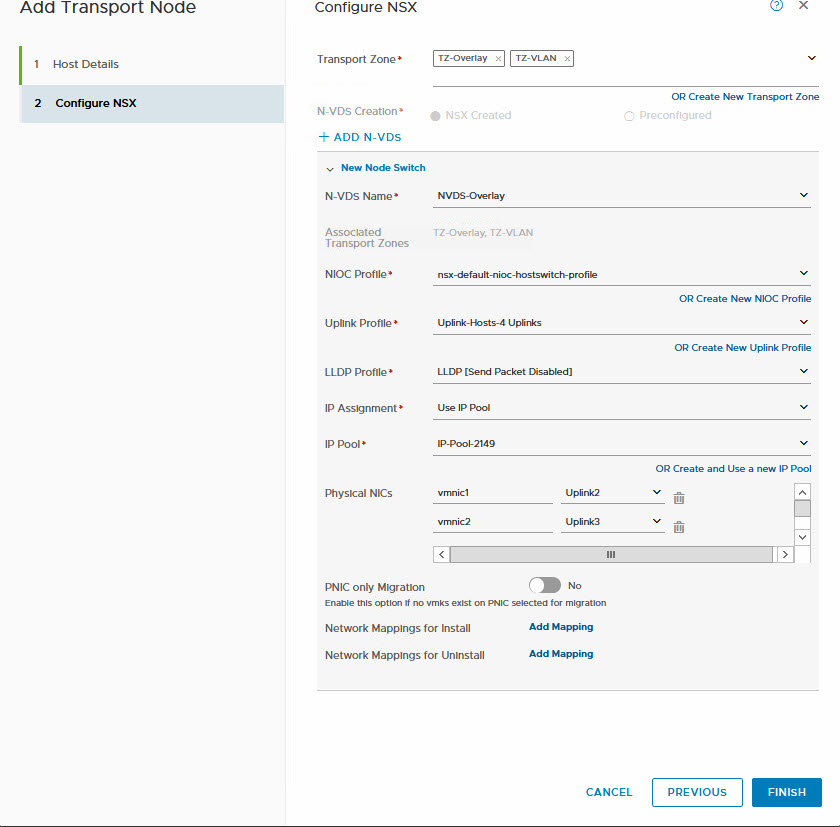Select the NSX Created radio option
Viewport: 840px width, 827px height.
[435, 116]
